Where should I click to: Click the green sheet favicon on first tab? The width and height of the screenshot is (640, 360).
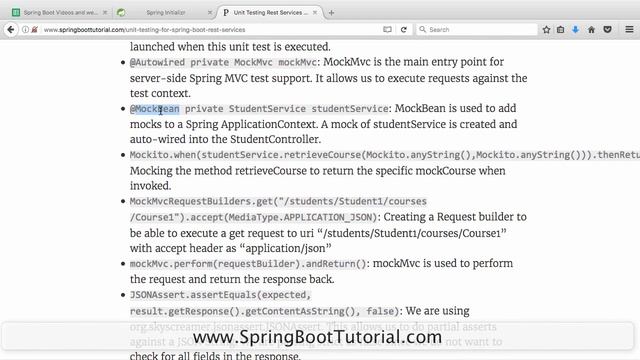16,13
